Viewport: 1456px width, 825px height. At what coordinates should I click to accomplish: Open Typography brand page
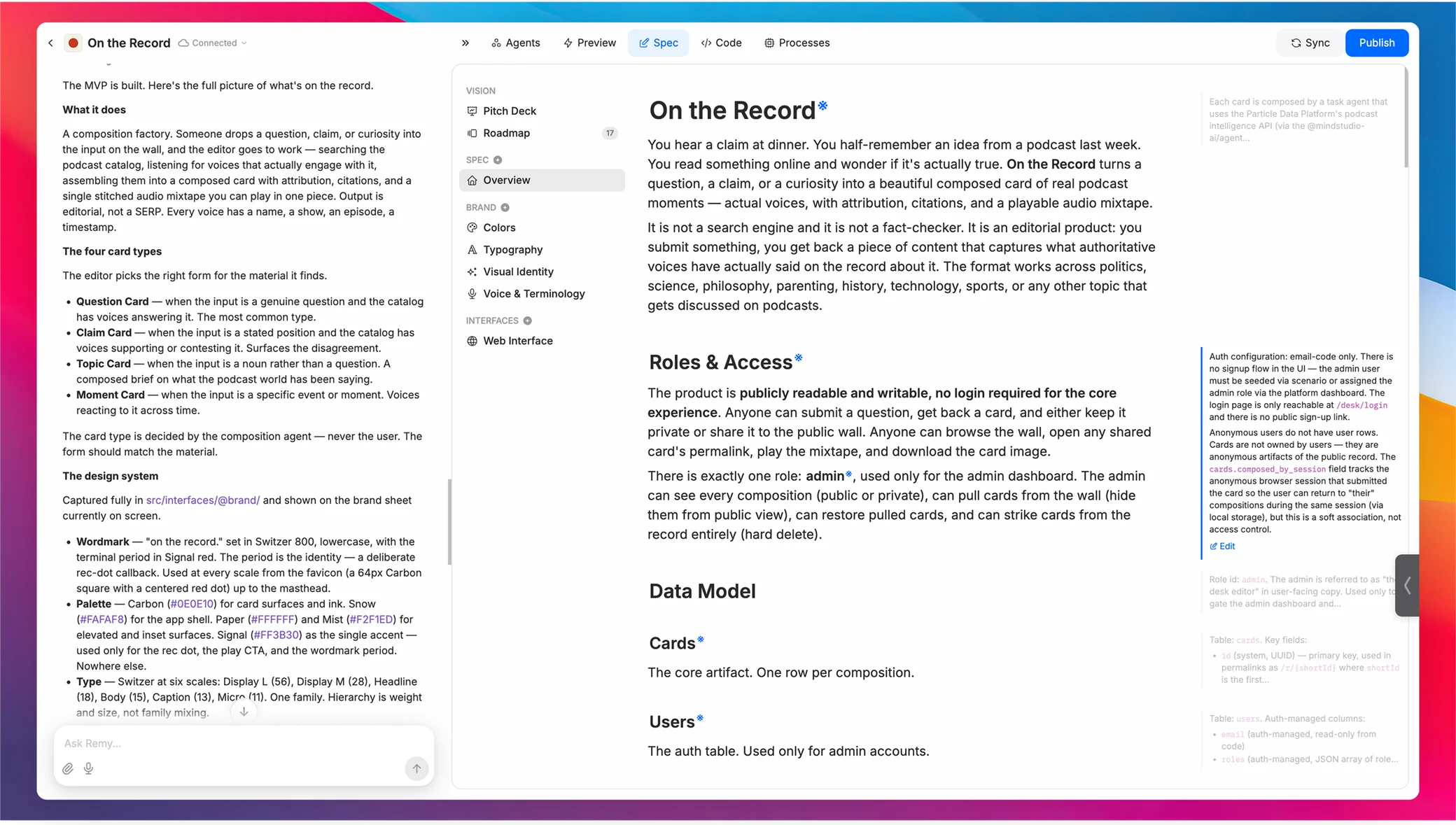point(542,250)
